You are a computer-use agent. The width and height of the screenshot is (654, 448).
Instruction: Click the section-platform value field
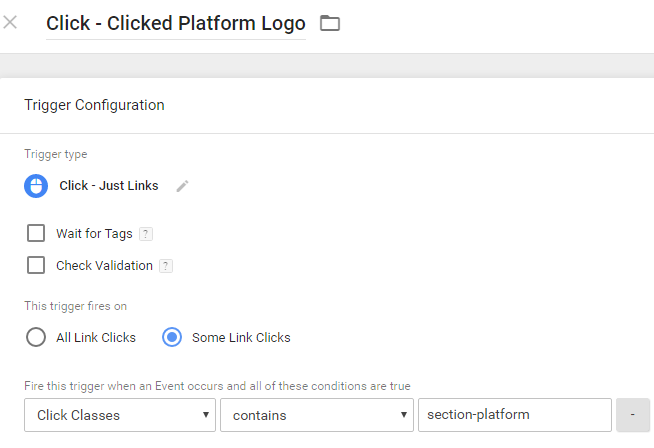514,414
